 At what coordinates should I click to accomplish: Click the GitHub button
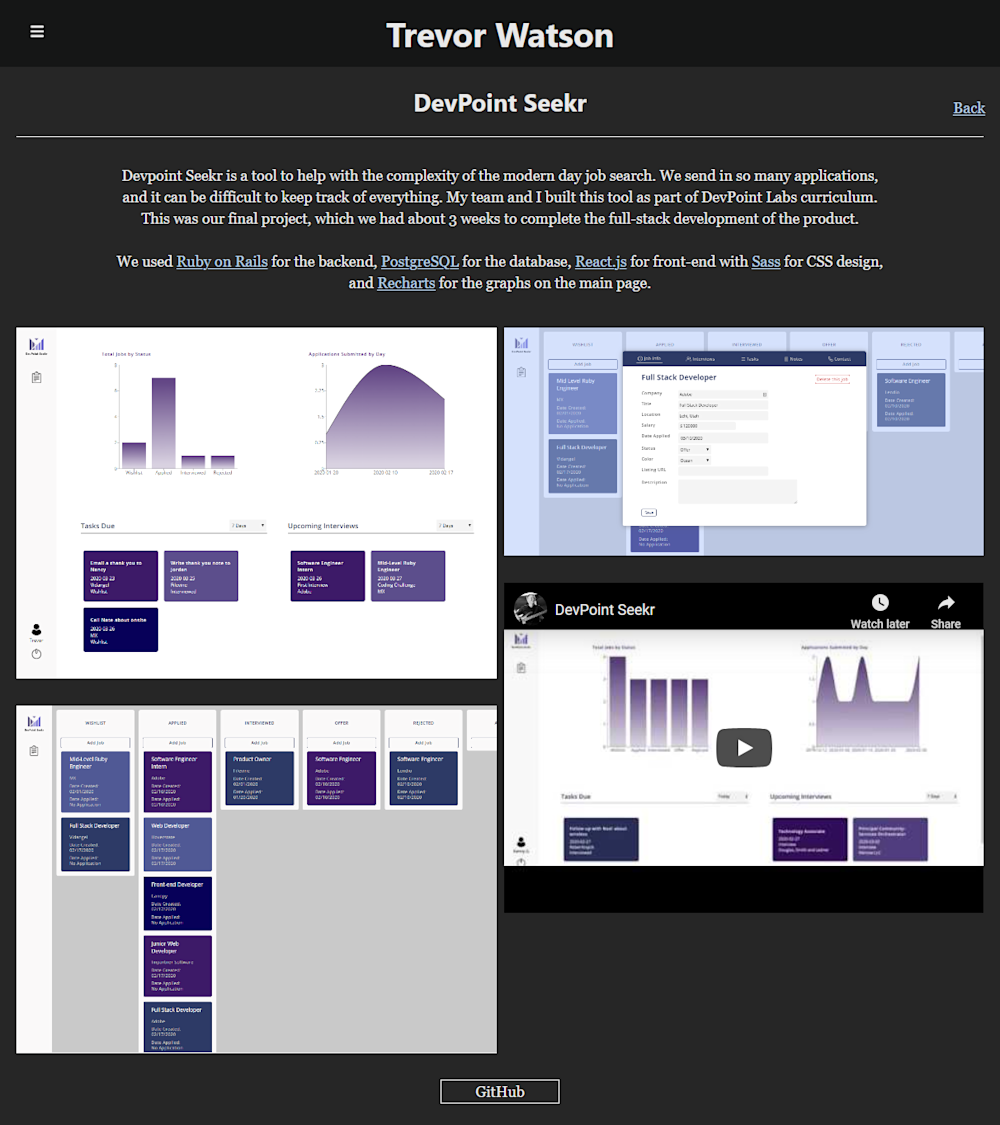pos(500,1091)
